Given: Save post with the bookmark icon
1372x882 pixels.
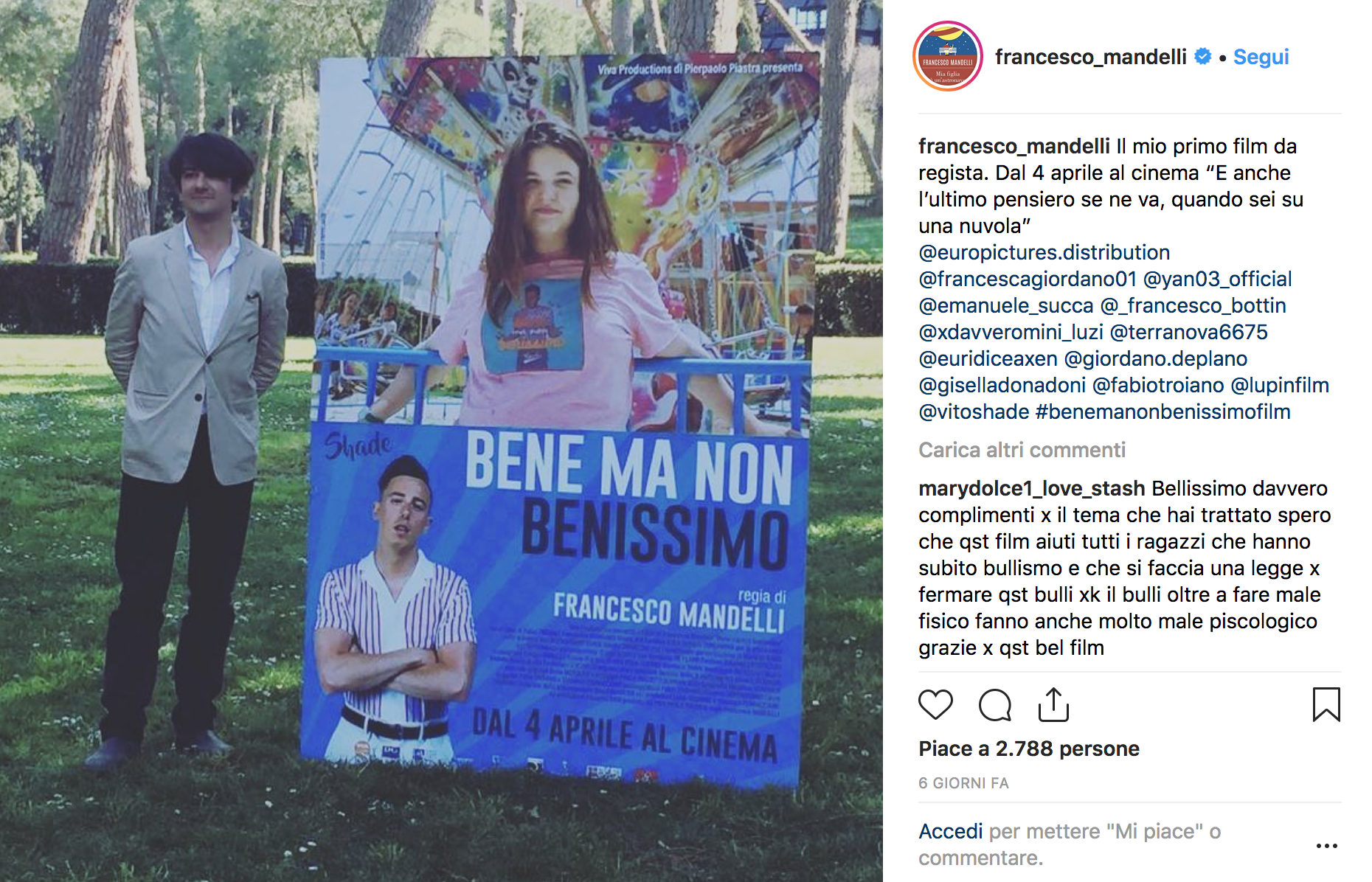Looking at the screenshot, I should point(1326,704).
